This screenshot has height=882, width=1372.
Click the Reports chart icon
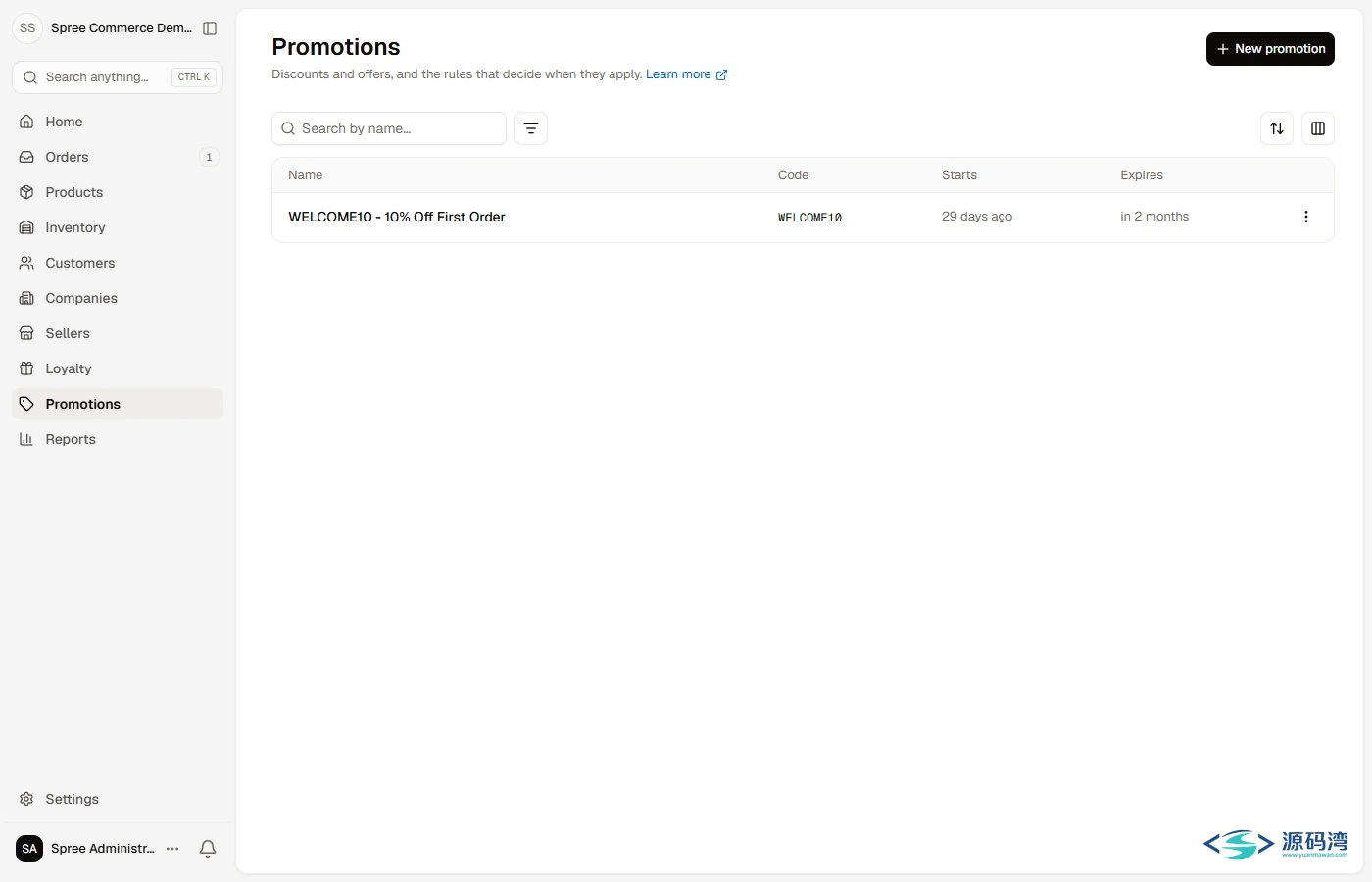pyautogui.click(x=26, y=439)
